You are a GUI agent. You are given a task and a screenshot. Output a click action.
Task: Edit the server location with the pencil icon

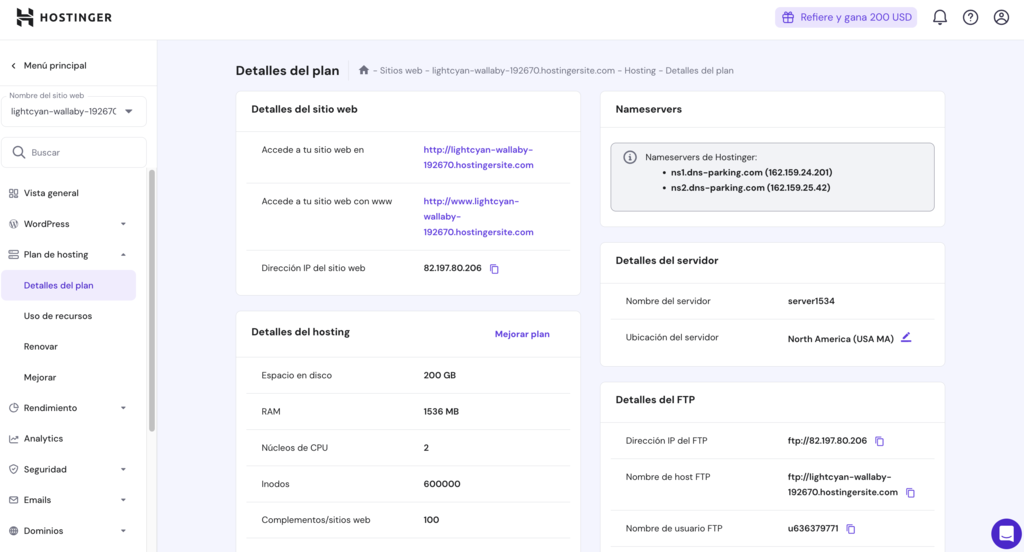pyautogui.click(x=906, y=338)
